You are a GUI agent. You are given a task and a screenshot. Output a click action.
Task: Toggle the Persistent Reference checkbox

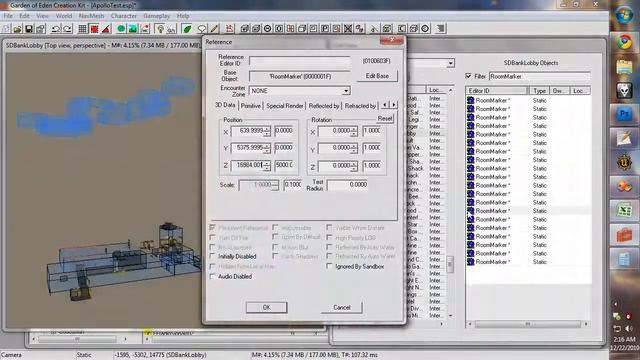[x=213, y=227]
